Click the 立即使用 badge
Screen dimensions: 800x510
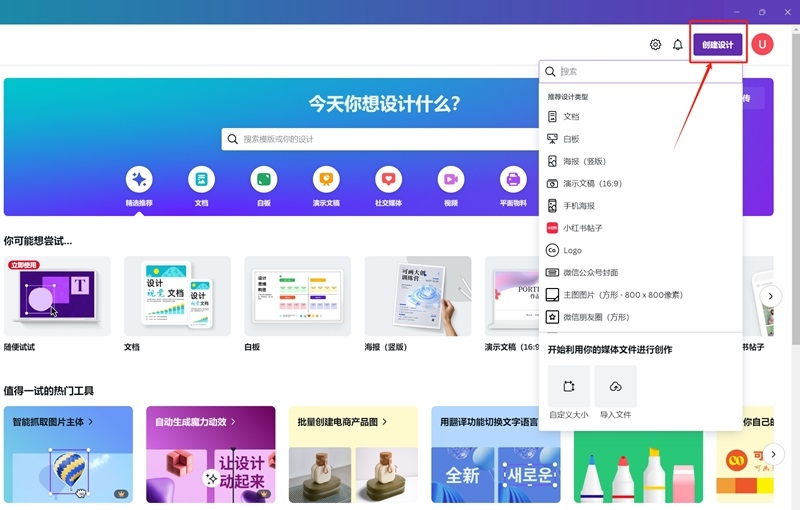[x=24, y=265]
